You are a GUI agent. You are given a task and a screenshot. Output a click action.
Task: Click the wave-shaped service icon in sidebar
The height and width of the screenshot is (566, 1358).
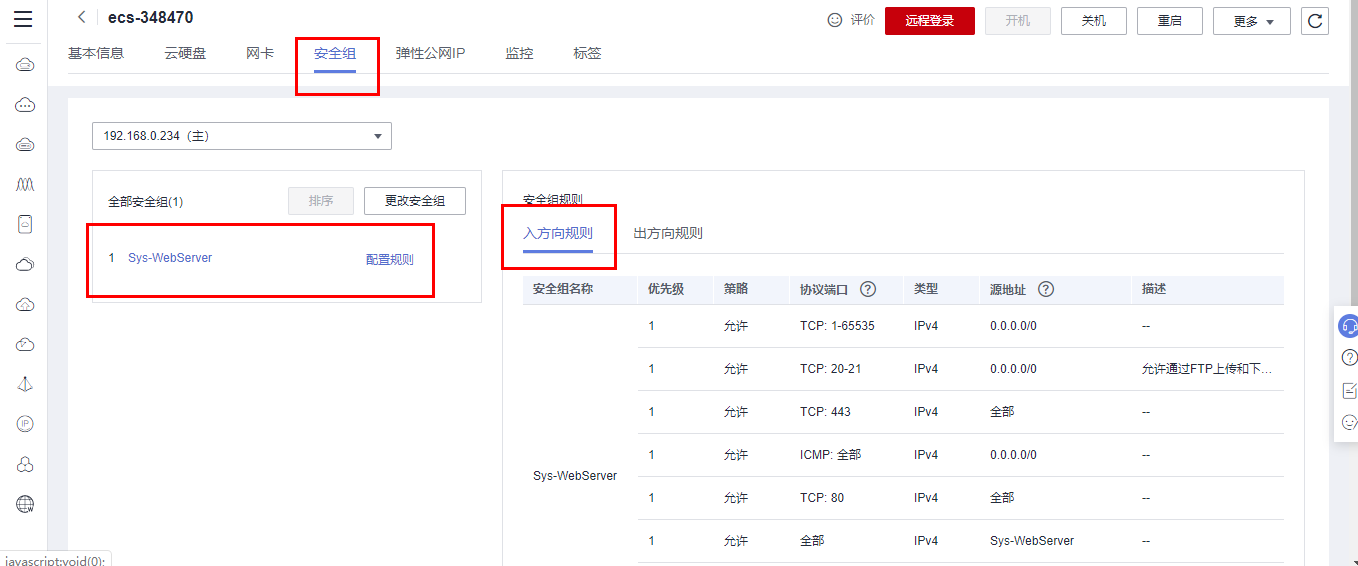pos(26,185)
